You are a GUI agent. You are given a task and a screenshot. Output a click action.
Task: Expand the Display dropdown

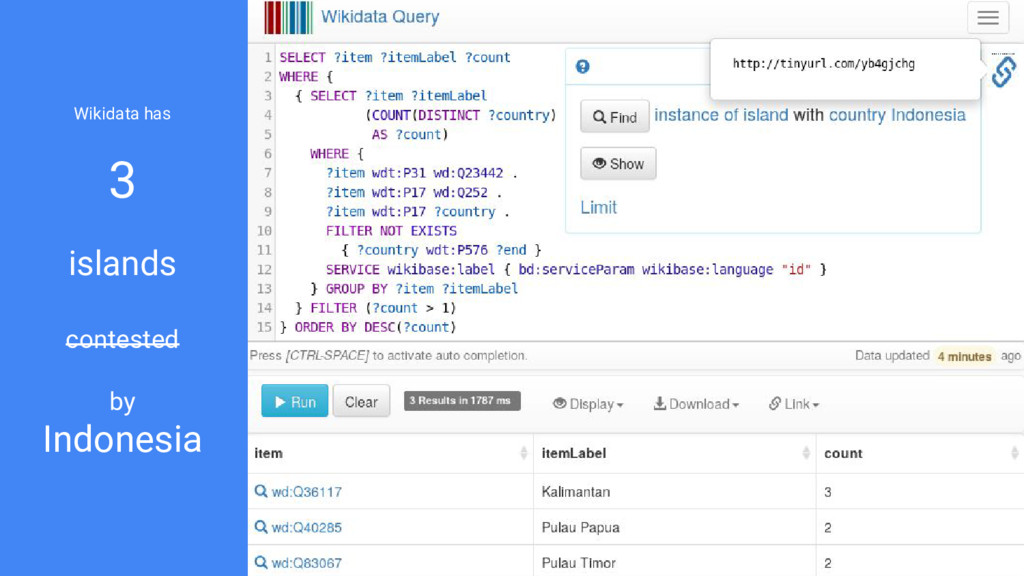(588, 404)
